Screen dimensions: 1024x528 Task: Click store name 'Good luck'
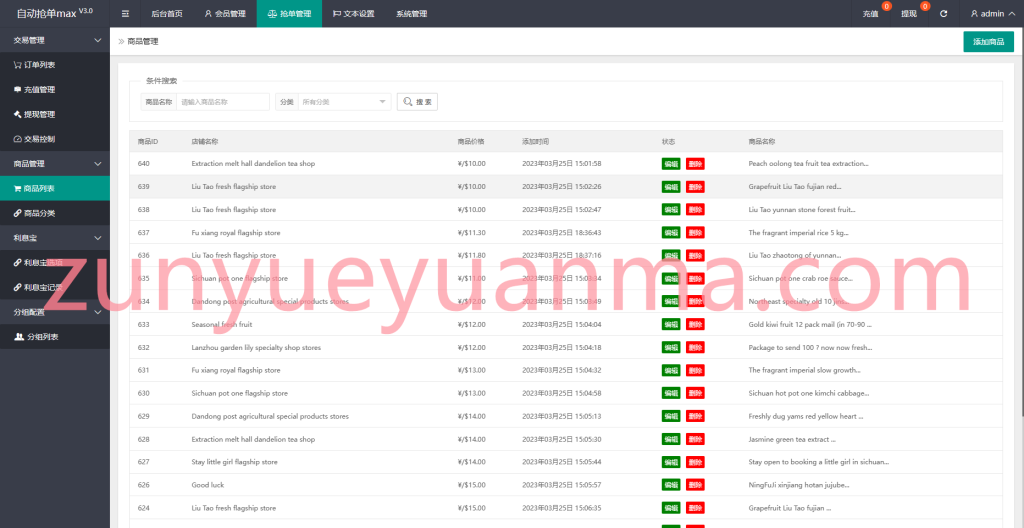208,485
